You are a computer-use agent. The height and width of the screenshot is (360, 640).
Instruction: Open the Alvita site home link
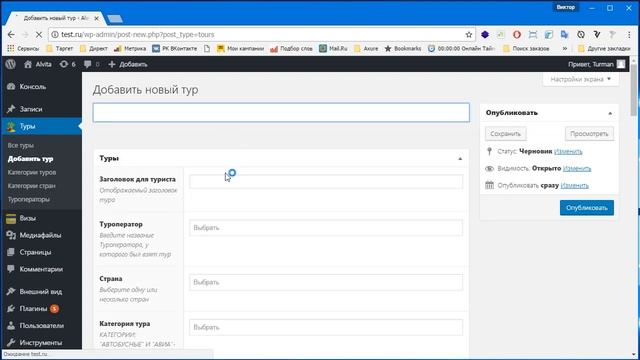click(x=38, y=64)
